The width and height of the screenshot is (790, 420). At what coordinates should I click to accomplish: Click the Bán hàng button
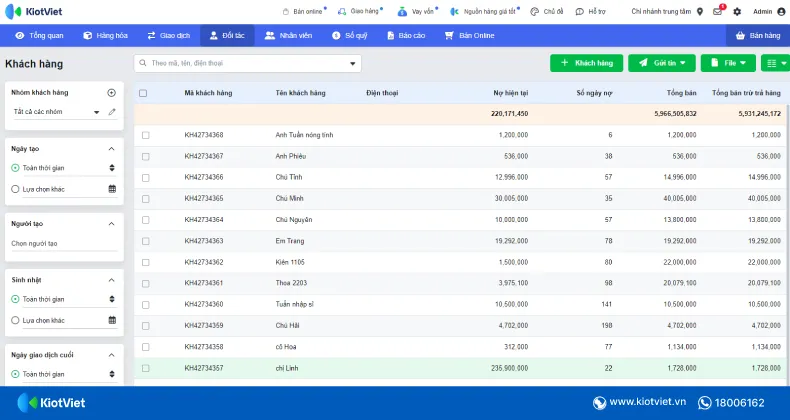(x=757, y=35)
